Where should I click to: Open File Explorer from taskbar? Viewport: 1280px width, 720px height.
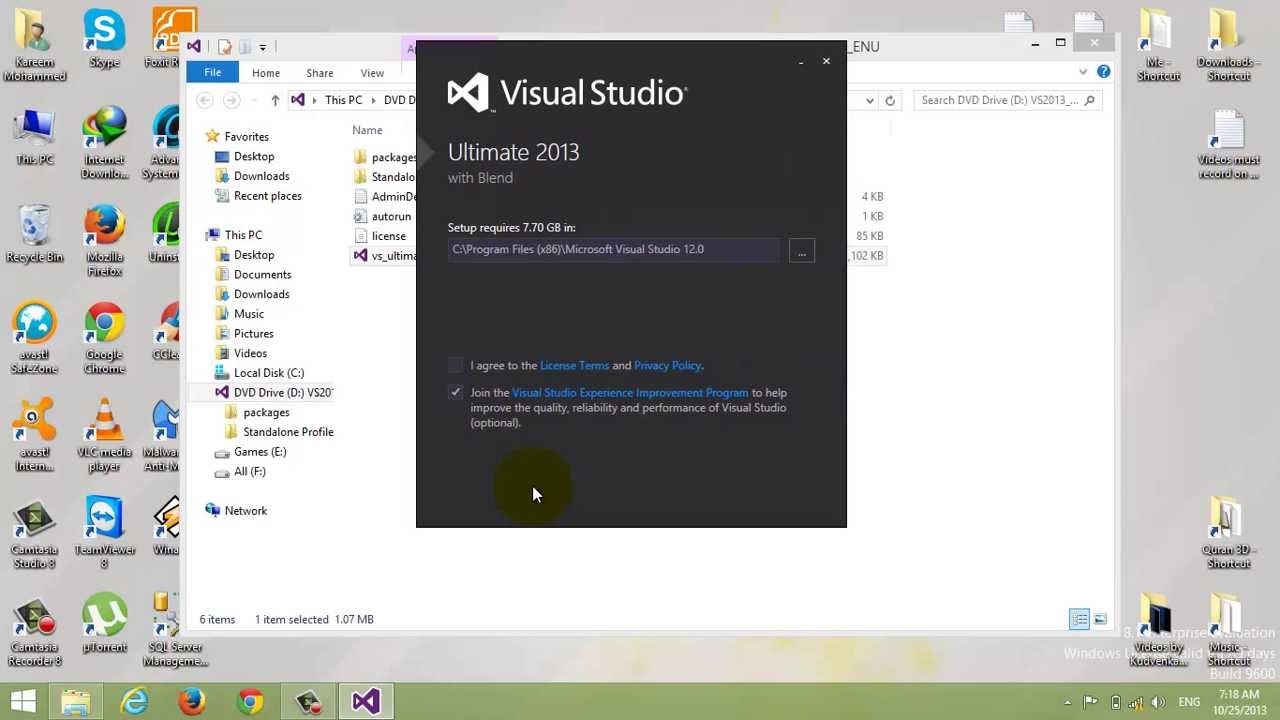(75, 701)
